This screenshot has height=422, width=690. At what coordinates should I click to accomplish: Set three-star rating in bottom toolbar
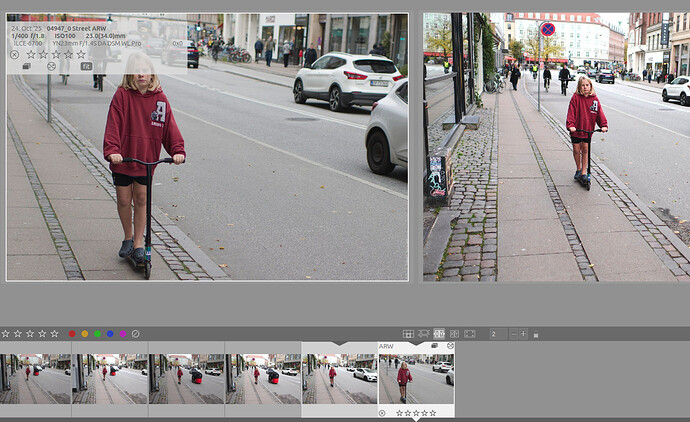[30, 334]
